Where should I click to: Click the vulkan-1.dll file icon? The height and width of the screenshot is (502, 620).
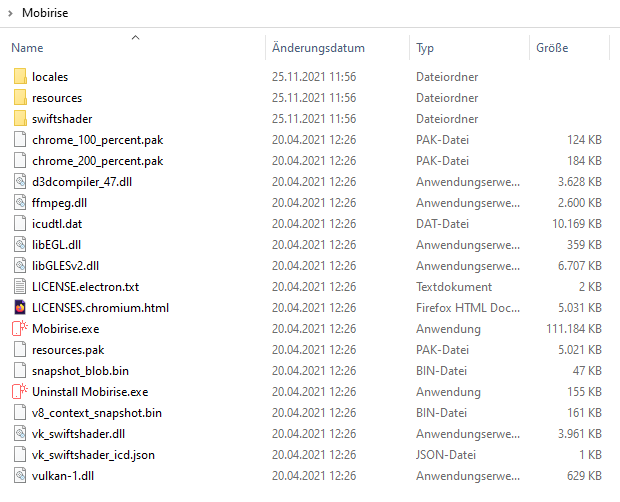(20, 475)
